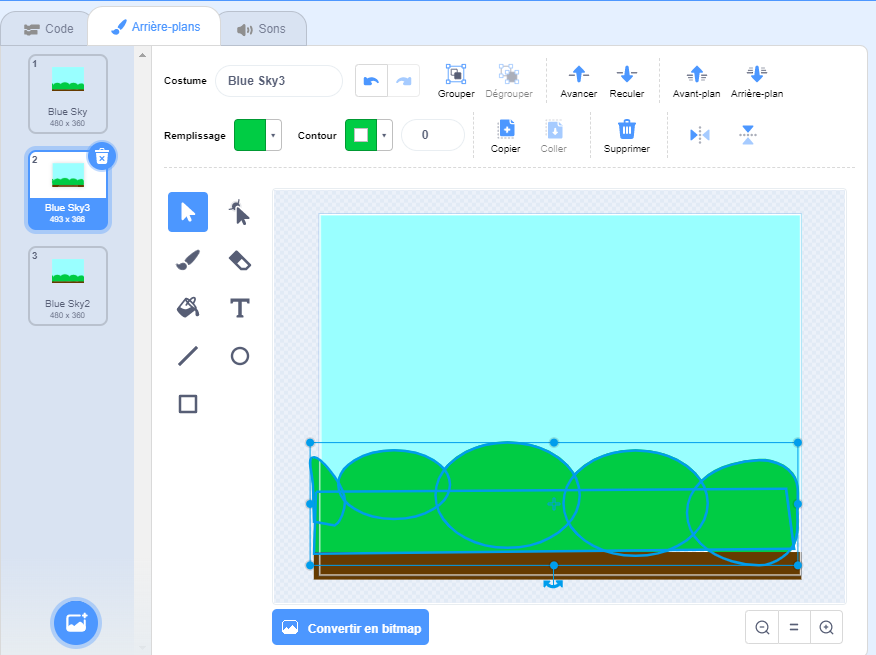Click Convertir en bitmap button
The image size is (876, 655).
(x=350, y=628)
